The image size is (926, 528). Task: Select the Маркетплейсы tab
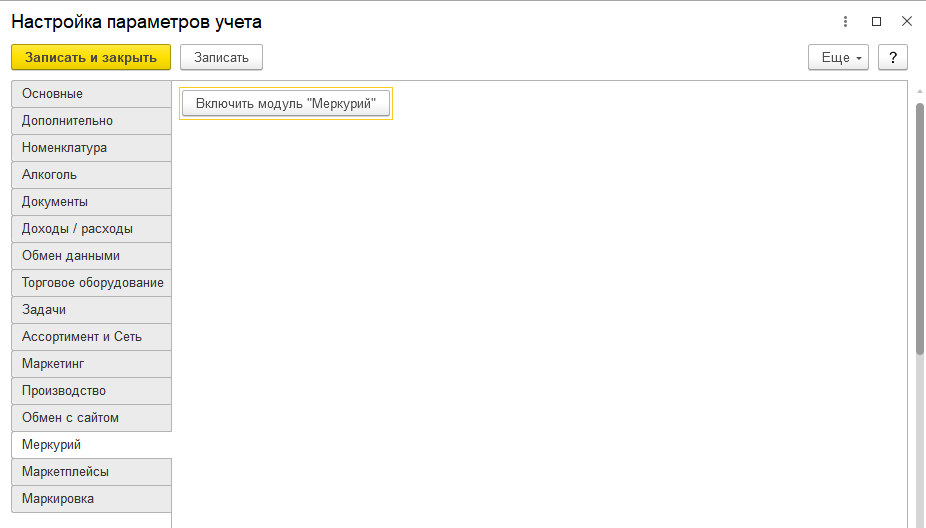click(x=91, y=472)
